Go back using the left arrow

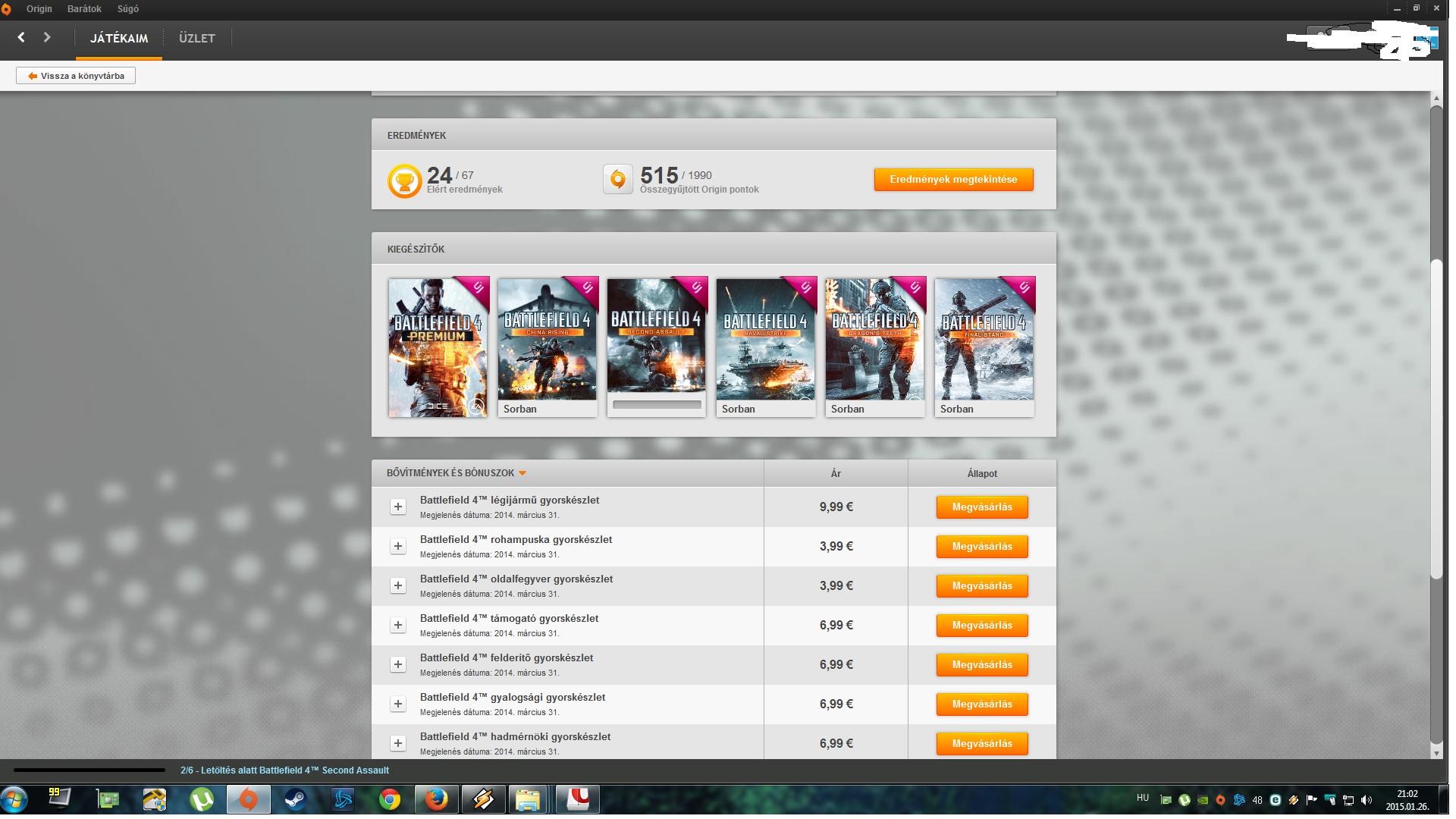(x=21, y=37)
